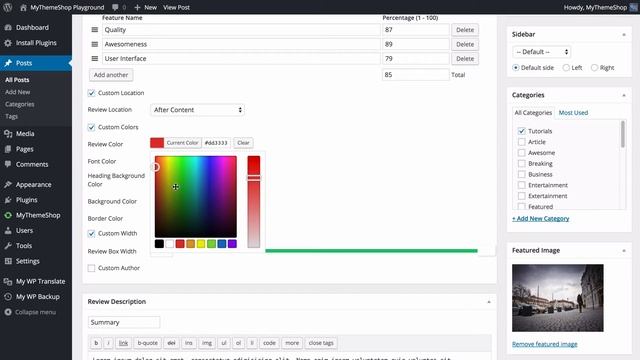This screenshot has height=360, width=640.
Task: Click the Dashboard icon in sidebar
Action: pyautogui.click(x=8, y=27)
